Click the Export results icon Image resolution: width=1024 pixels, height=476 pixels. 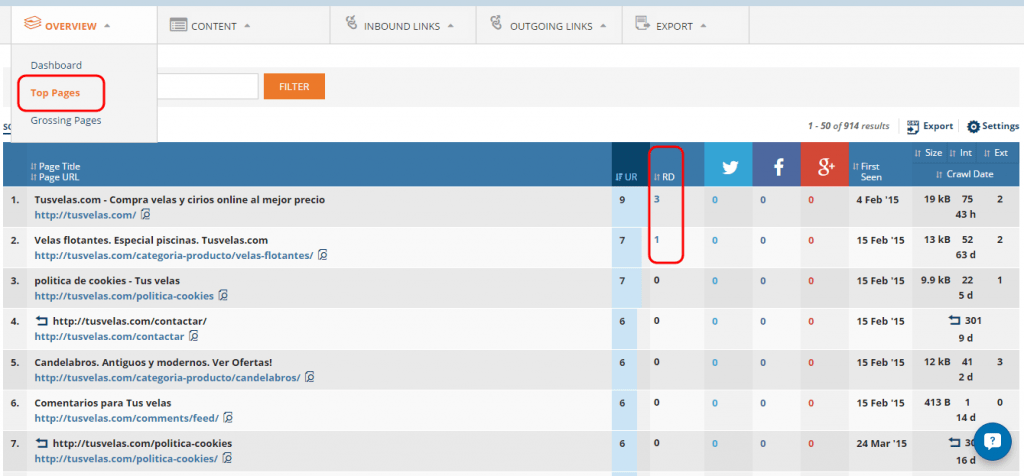pyautogui.click(x=913, y=127)
